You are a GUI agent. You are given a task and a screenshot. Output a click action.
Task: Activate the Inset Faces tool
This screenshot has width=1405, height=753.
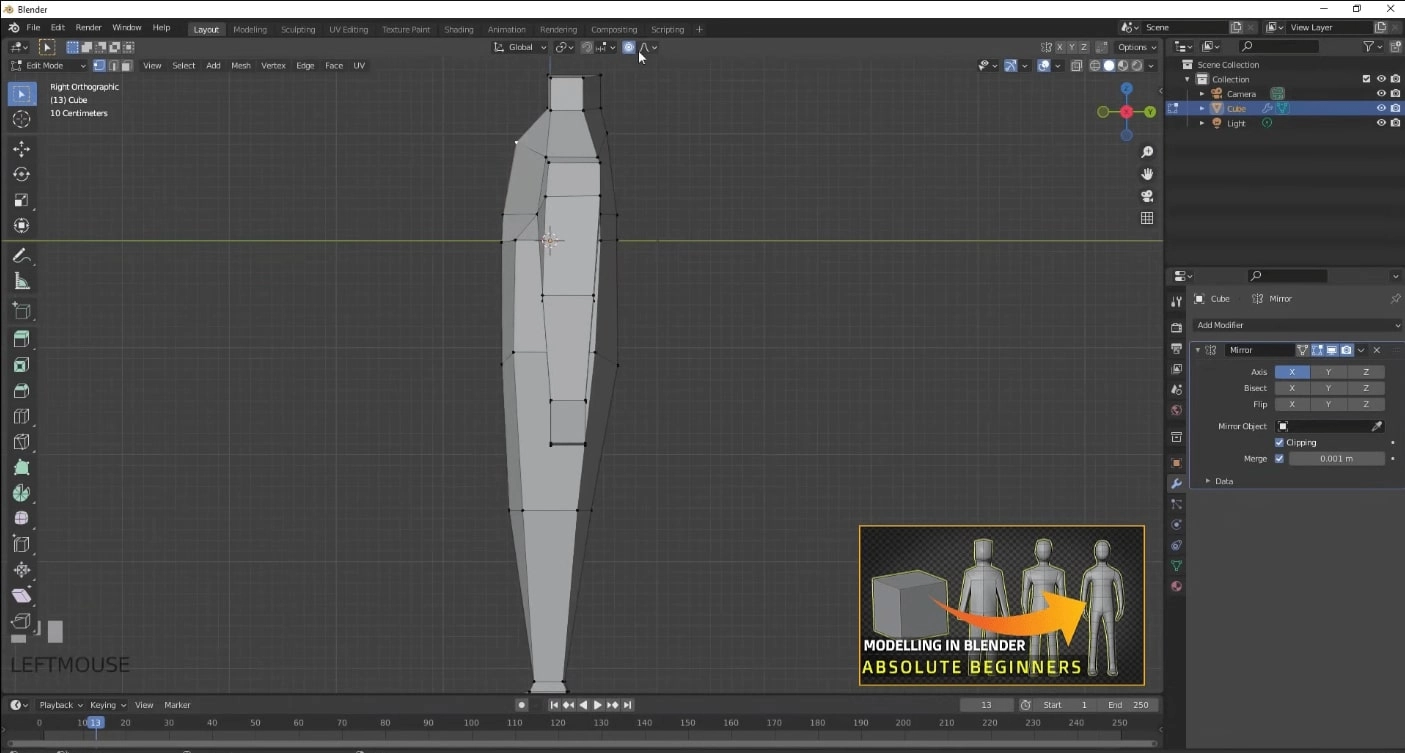(21, 364)
